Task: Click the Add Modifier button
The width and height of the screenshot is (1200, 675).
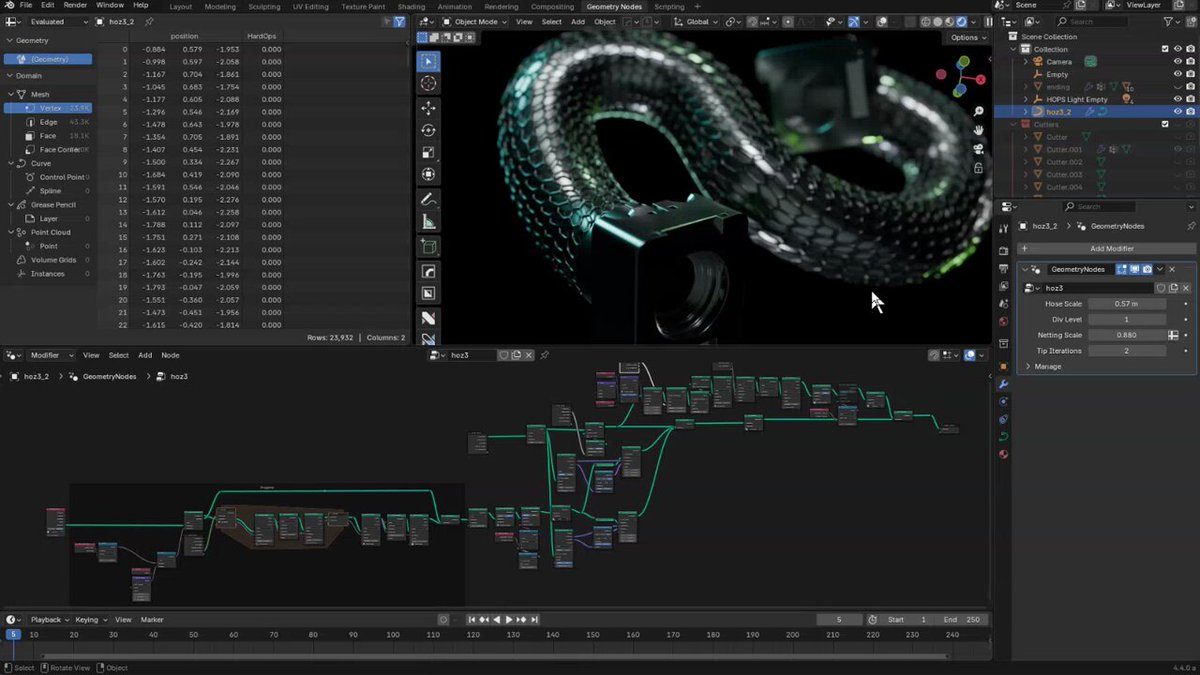Action: [x=1105, y=248]
